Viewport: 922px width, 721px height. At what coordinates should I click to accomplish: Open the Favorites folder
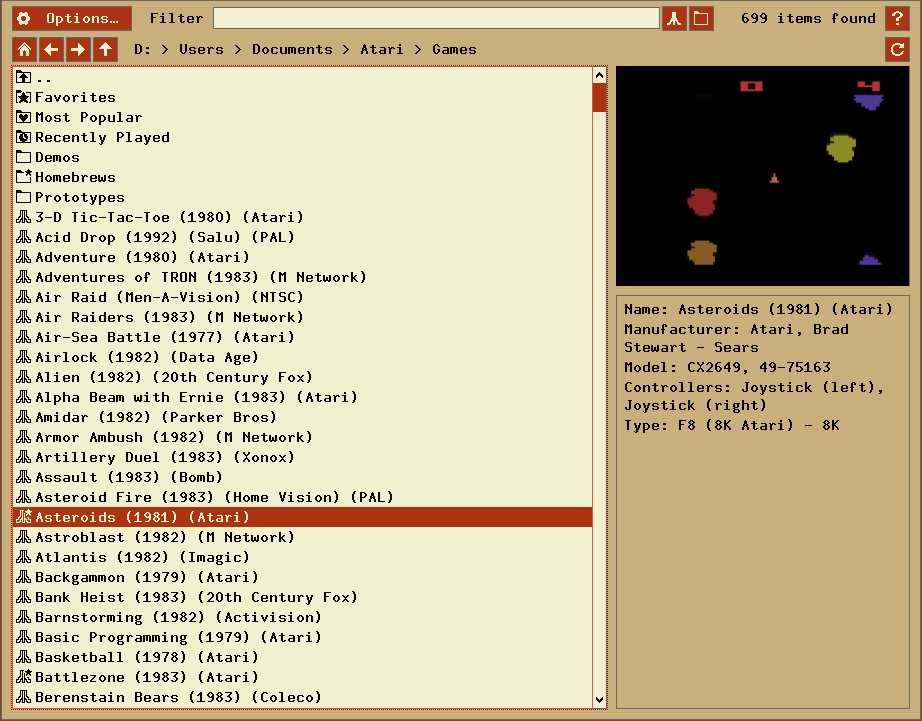tap(302, 98)
